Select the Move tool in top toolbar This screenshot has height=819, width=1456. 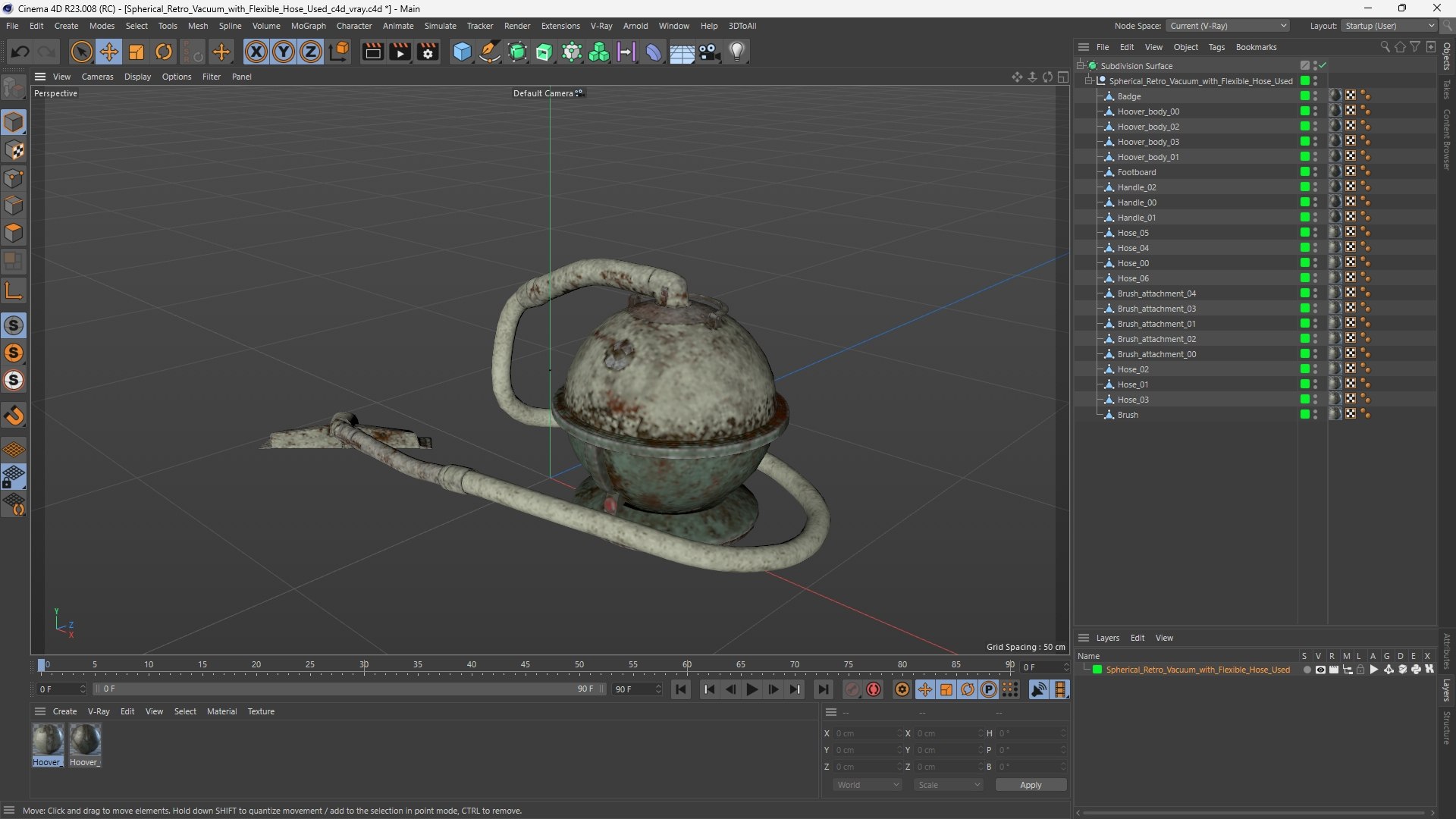click(109, 52)
